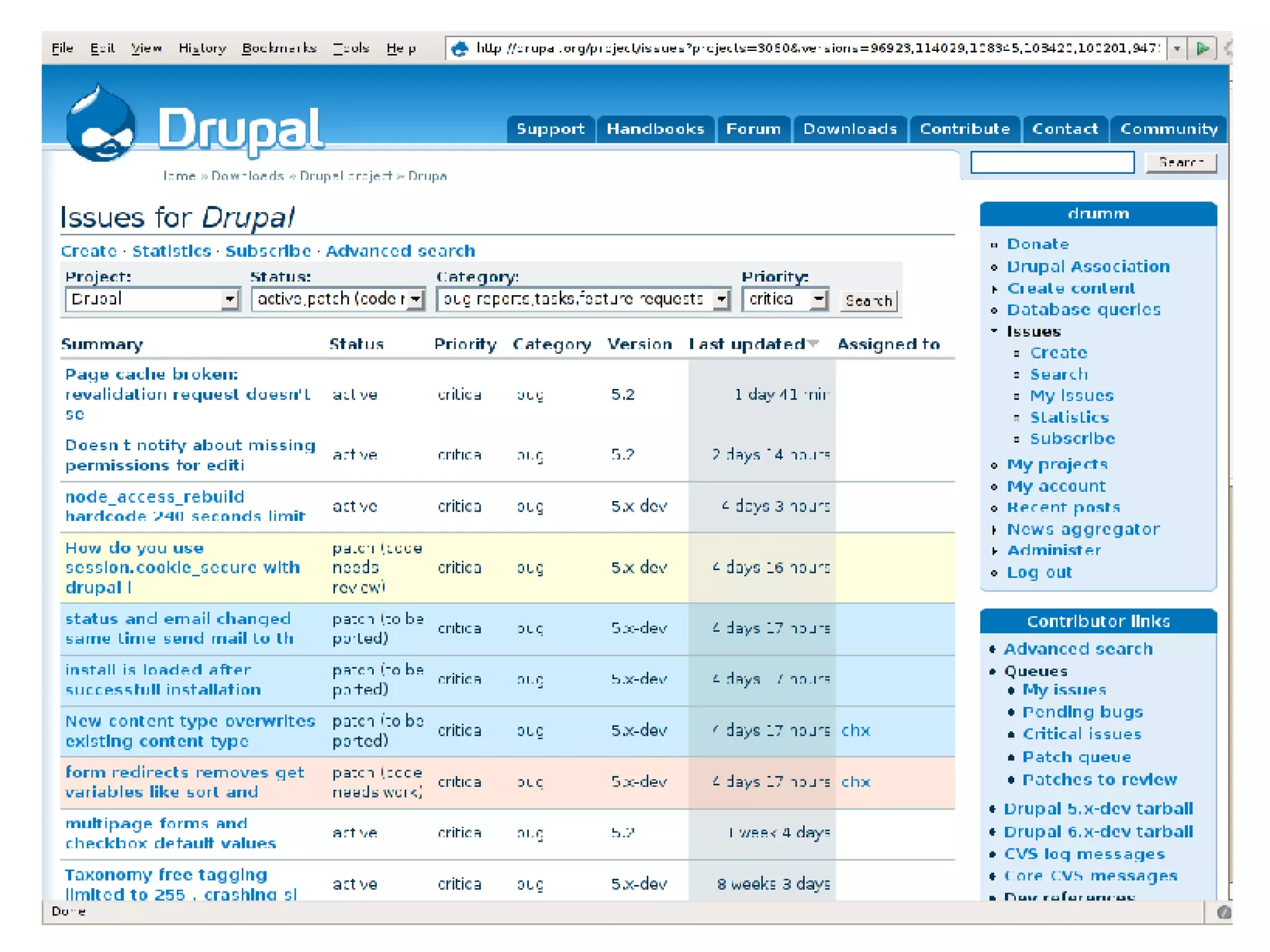Click the Create link under Issues for Drupal heading
The width and height of the screenshot is (1270, 952).
pyautogui.click(x=89, y=251)
